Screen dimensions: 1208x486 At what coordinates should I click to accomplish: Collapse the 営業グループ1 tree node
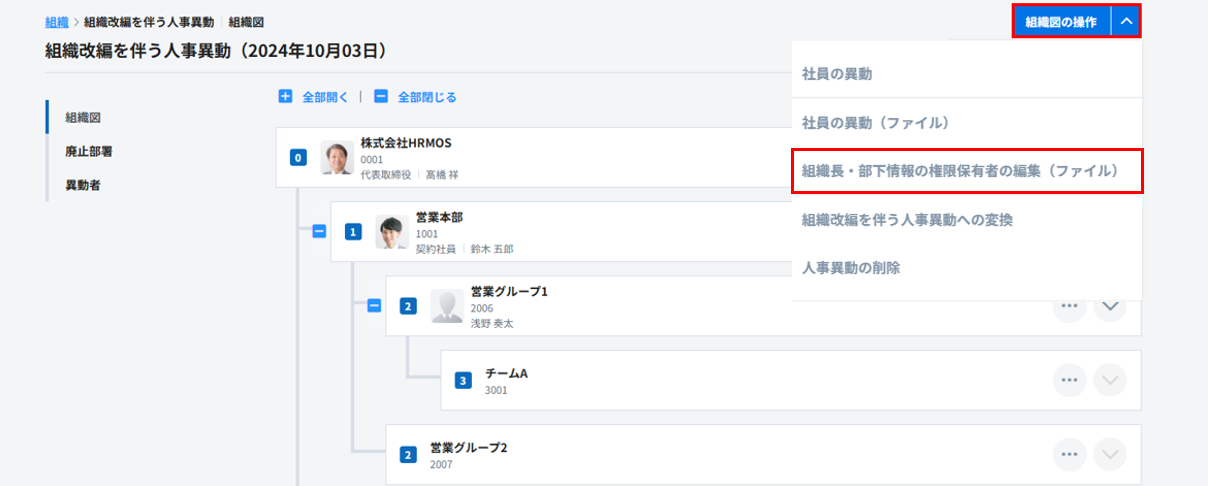[374, 305]
